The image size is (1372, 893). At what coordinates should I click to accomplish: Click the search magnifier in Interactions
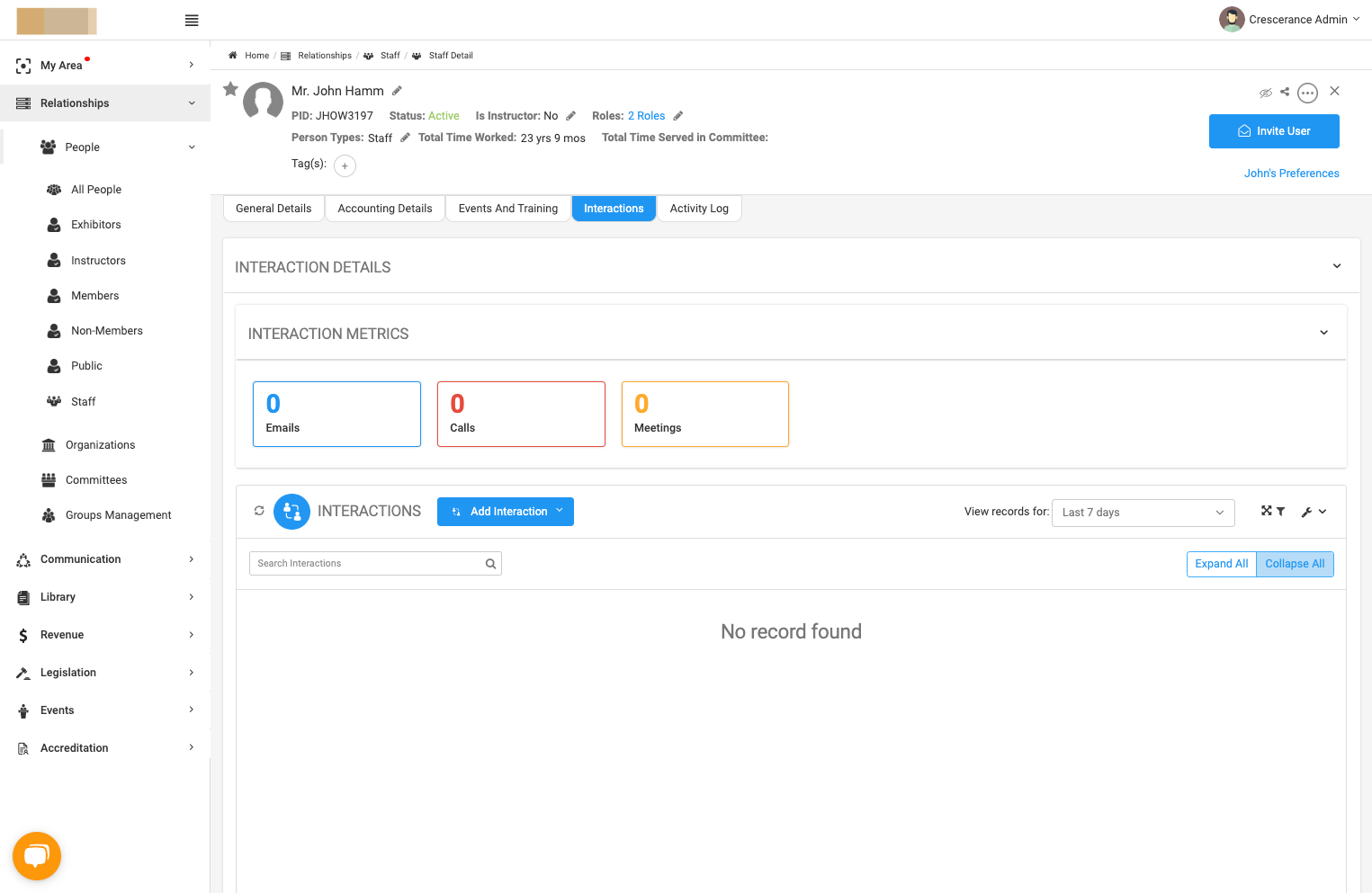[490, 564]
